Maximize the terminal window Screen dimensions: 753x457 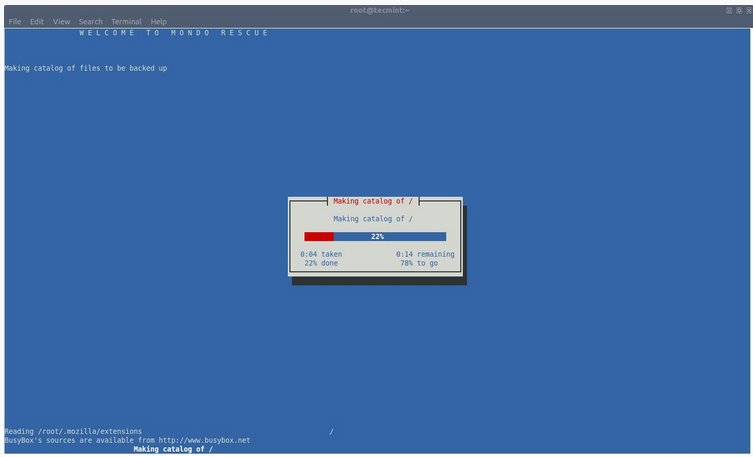pos(737,9)
